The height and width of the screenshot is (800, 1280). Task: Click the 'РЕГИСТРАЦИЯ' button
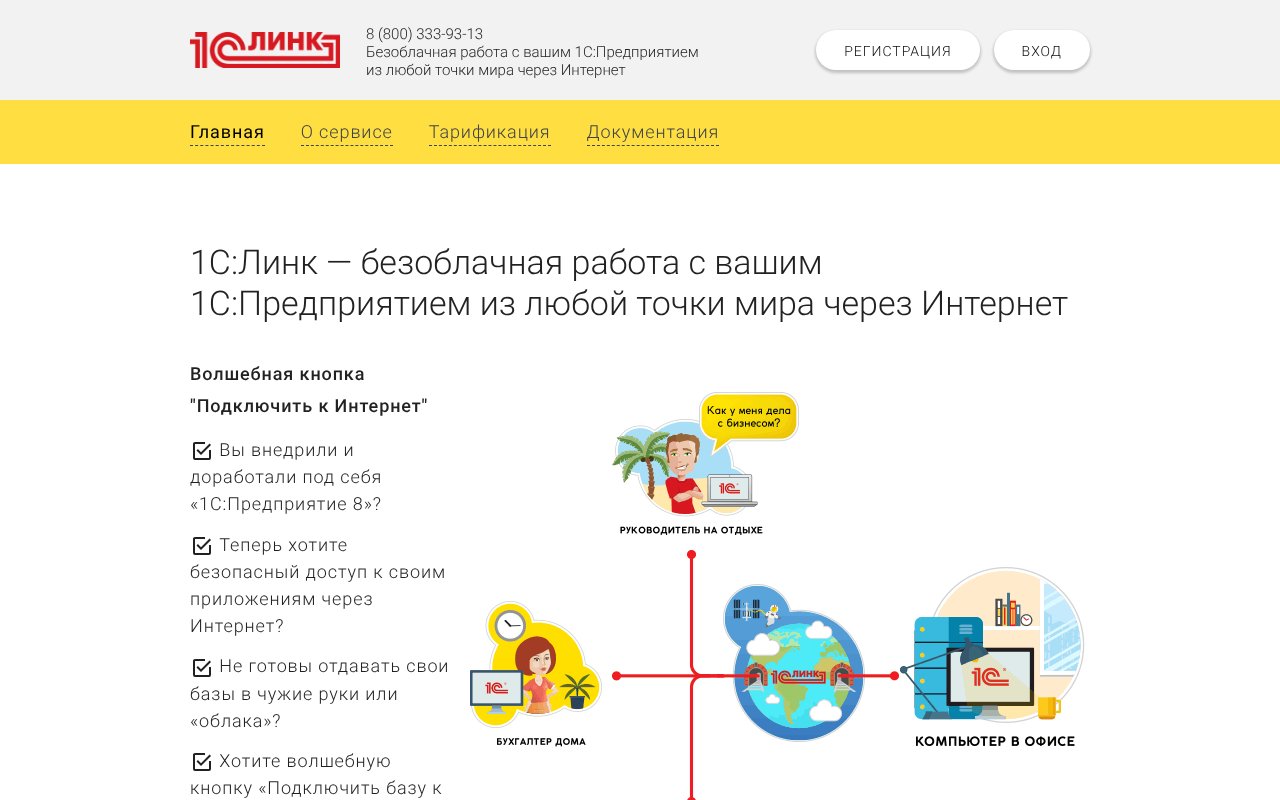point(897,49)
